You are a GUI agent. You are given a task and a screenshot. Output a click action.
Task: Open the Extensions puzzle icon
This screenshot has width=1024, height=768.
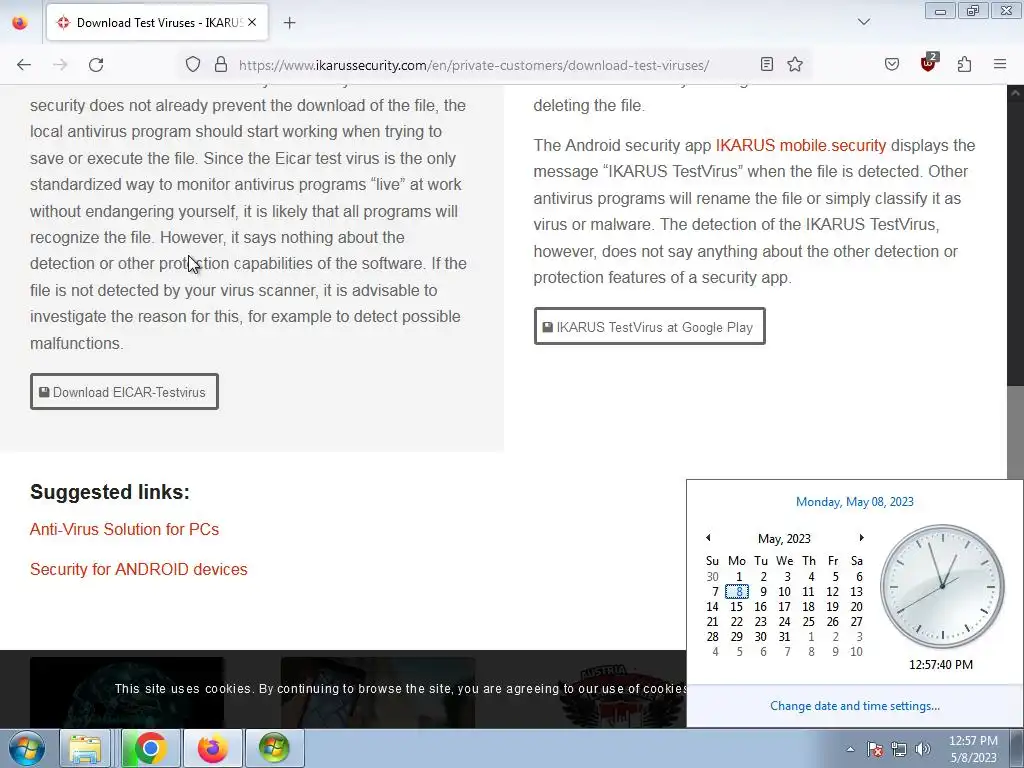tap(965, 65)
